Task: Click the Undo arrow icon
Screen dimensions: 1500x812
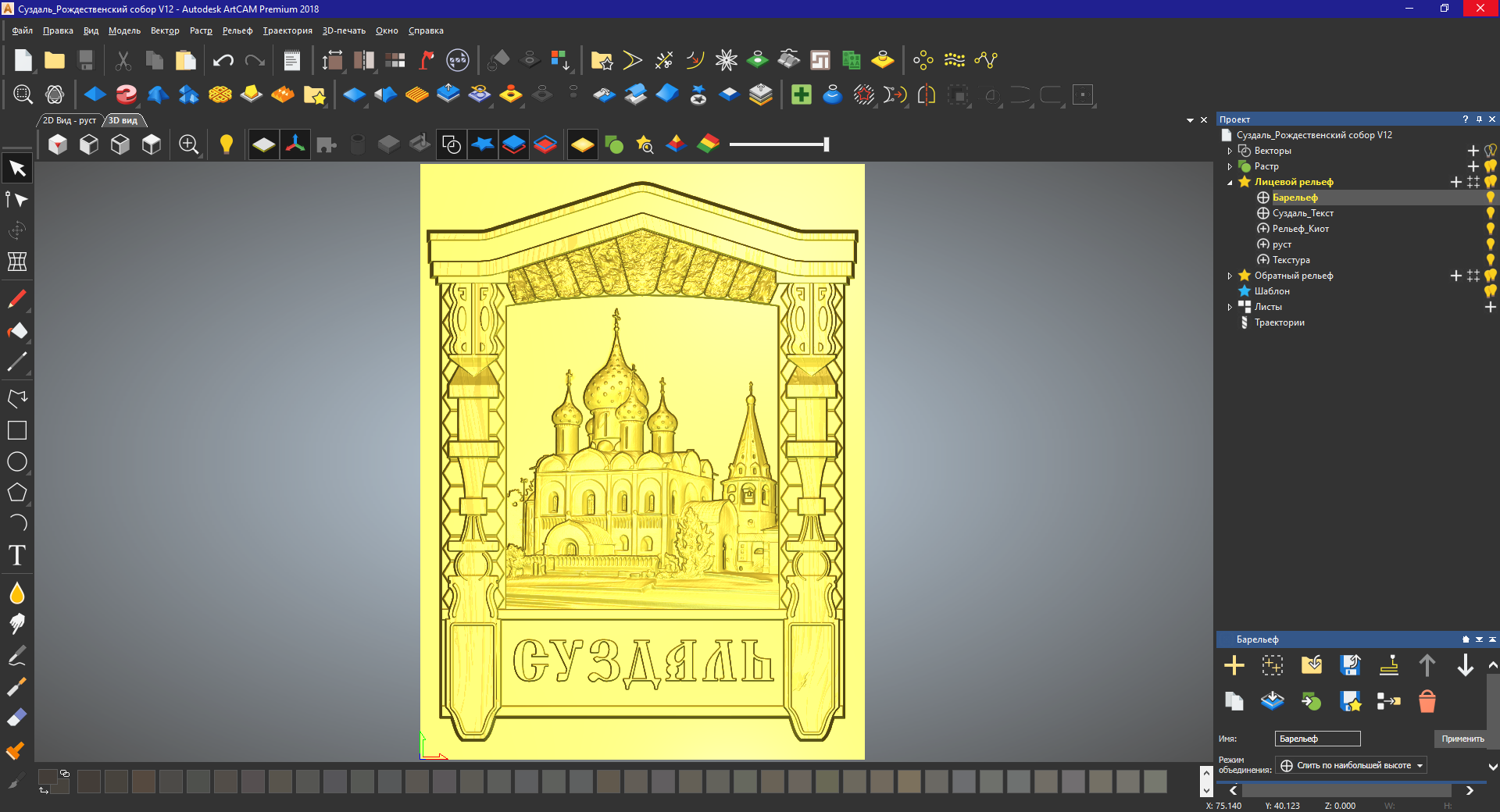Action: (223, 60)
